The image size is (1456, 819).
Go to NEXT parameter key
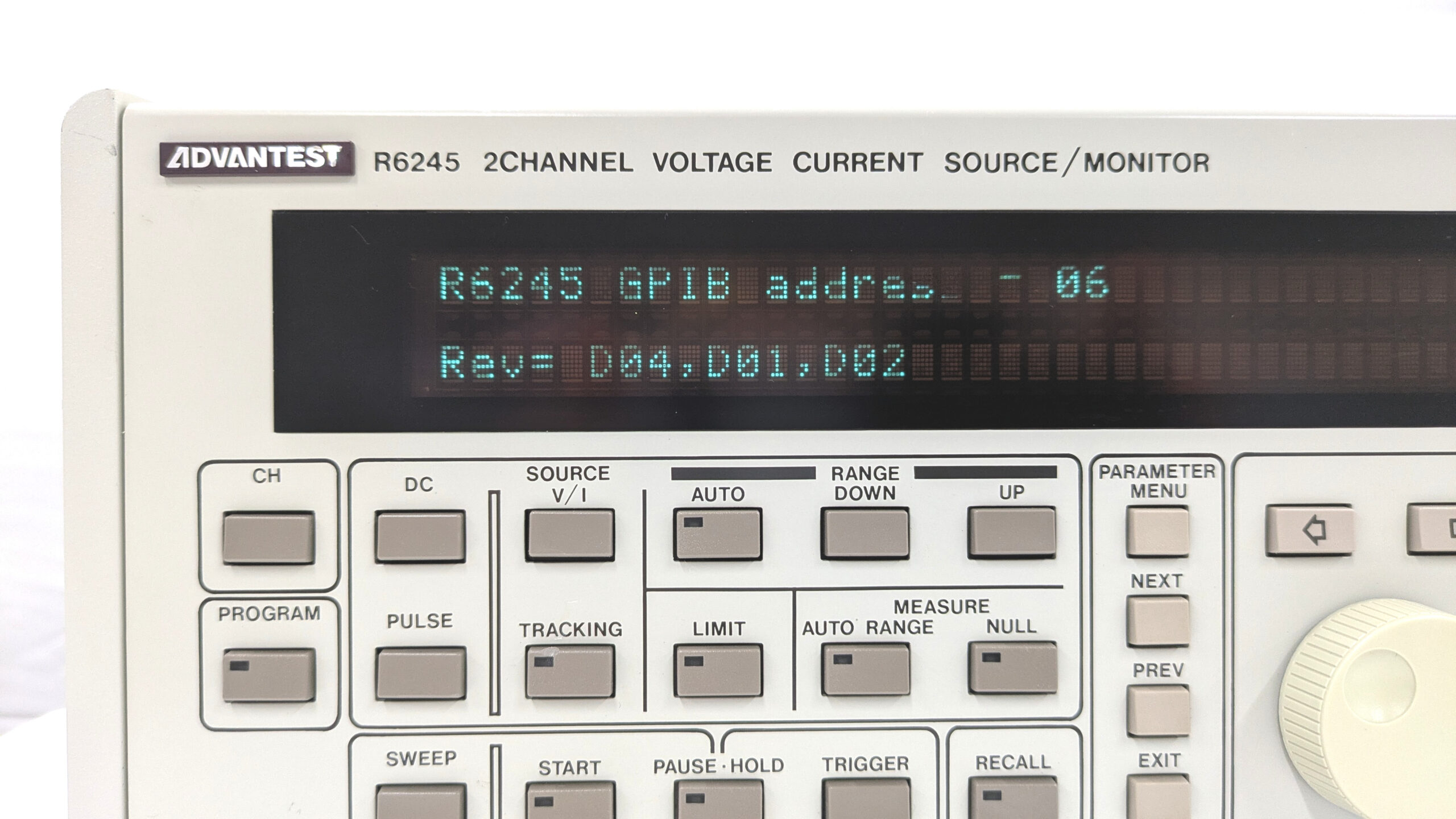[x=1157, y=621]
